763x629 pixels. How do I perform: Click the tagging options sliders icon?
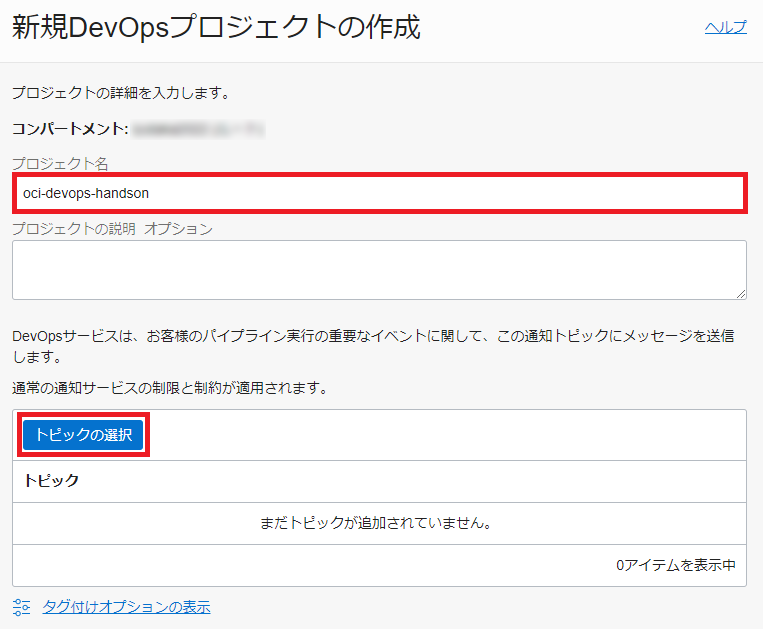pos(22,607)
